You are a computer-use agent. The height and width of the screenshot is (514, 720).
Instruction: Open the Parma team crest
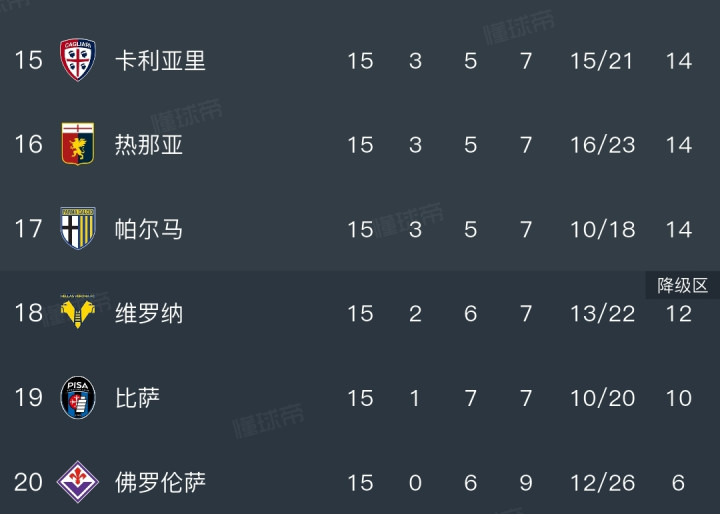point(77,229)
